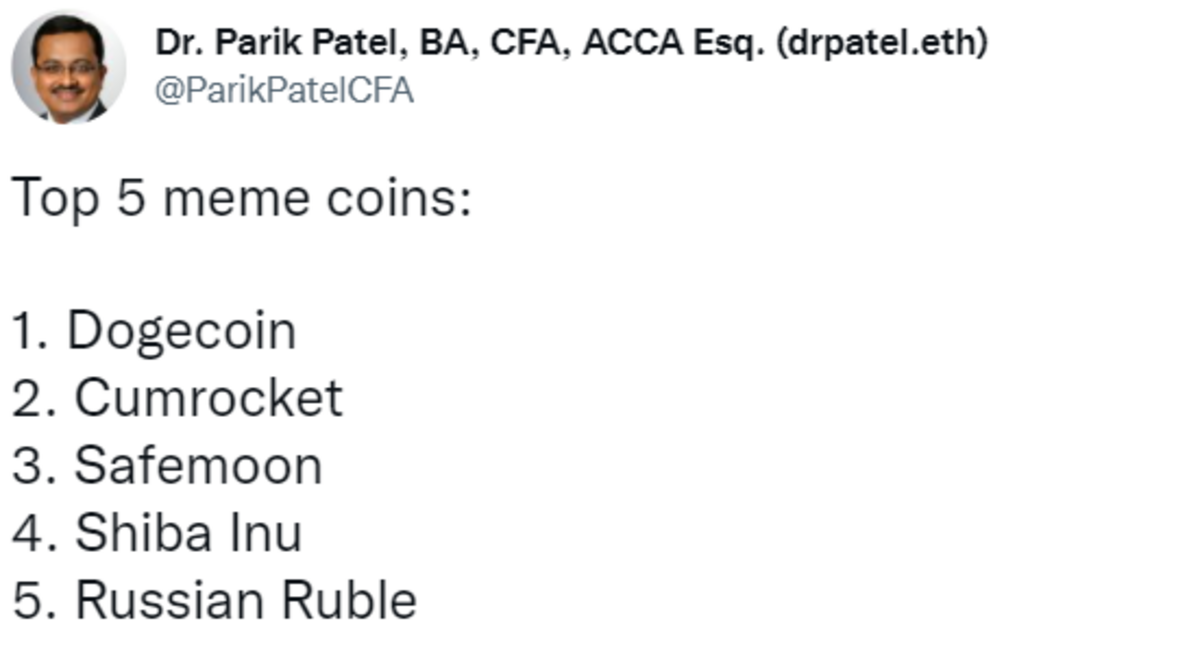This screenshot has height=647, width=1200.
Task: Click the word 'Inu' in fourth entry
Action: click(x=264, y=533)
